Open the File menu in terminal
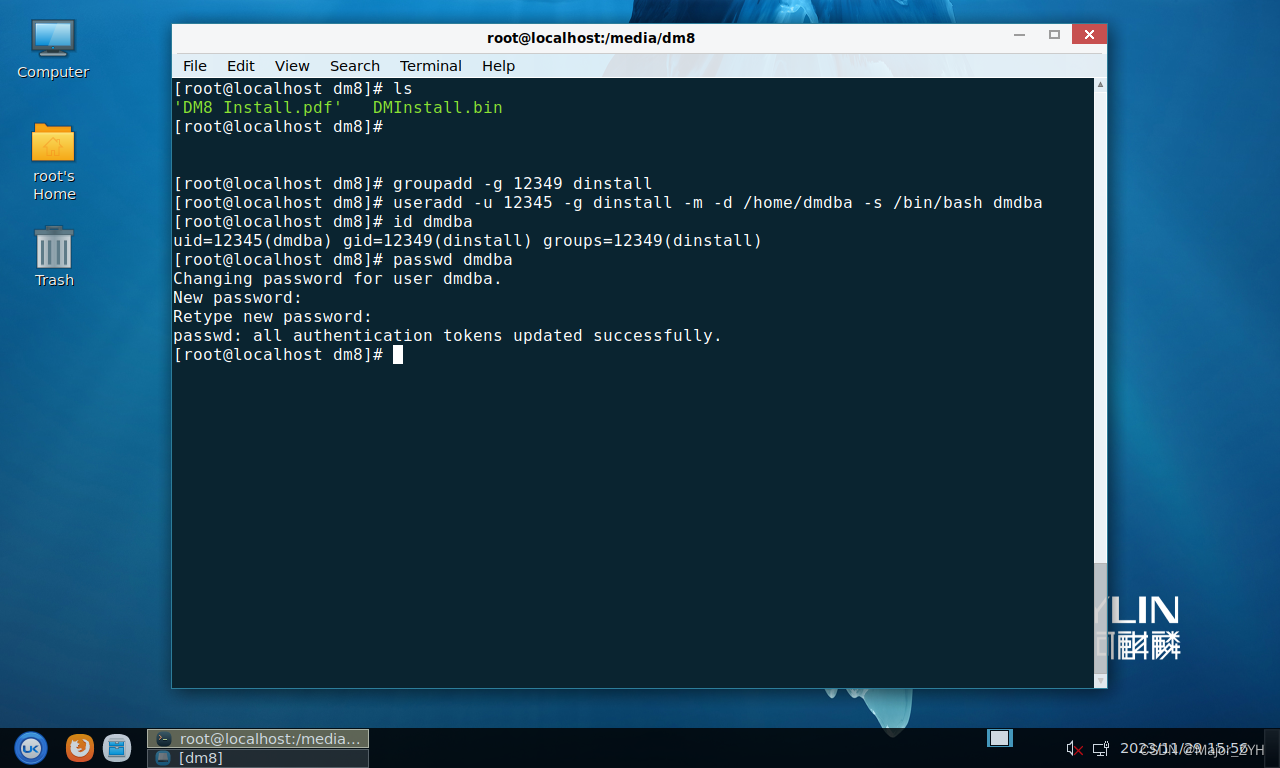Screen dimensions: 1280x768 (195, 66)
